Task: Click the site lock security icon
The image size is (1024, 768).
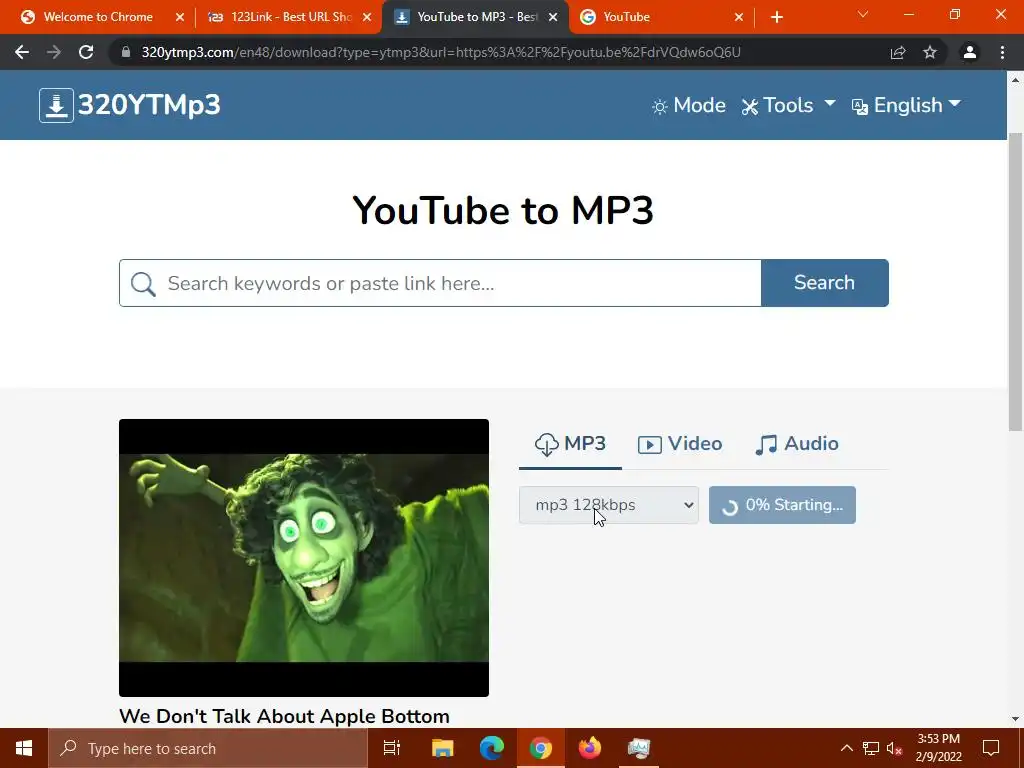Action: [x=126, y=52]
